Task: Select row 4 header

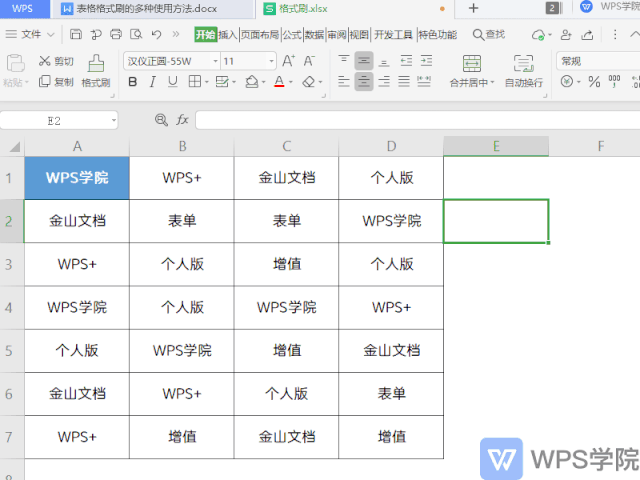Action: point(9,307)
